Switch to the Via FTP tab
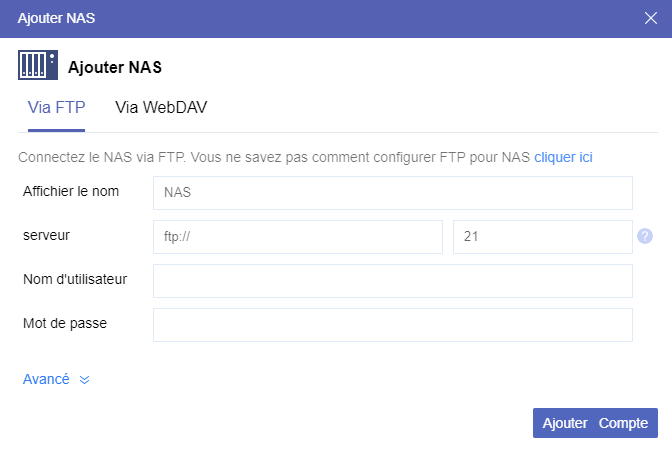This screenshot has height=463, width=672. pos(56,107)
